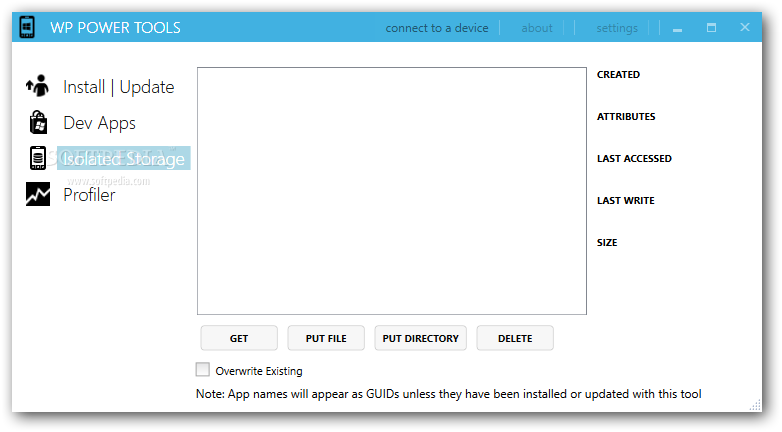Click the LAST WRITE label
Screen dimensions: 782x432
[626, 200]
